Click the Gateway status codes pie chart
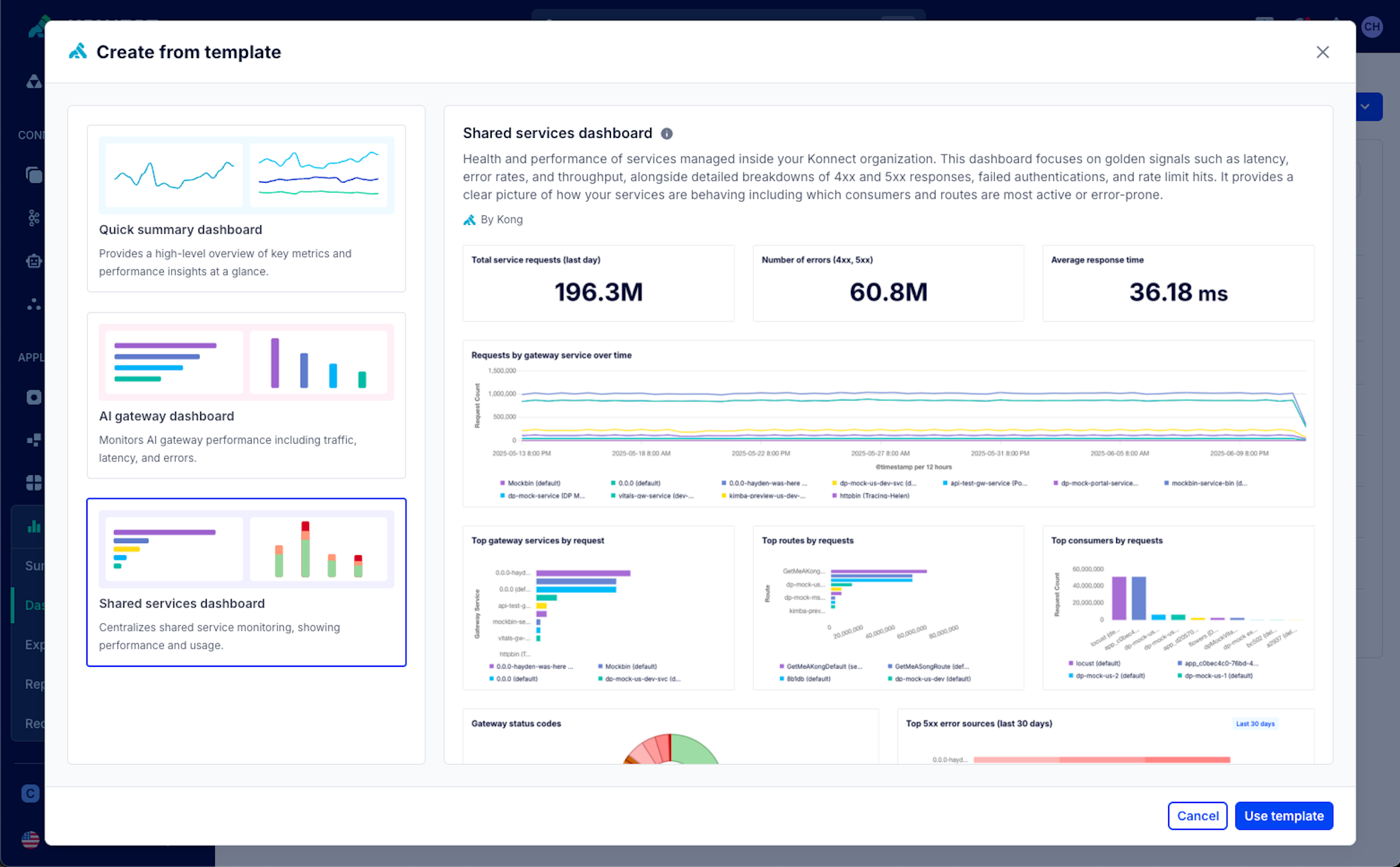1400x867 pixels. tap(670, 749)
